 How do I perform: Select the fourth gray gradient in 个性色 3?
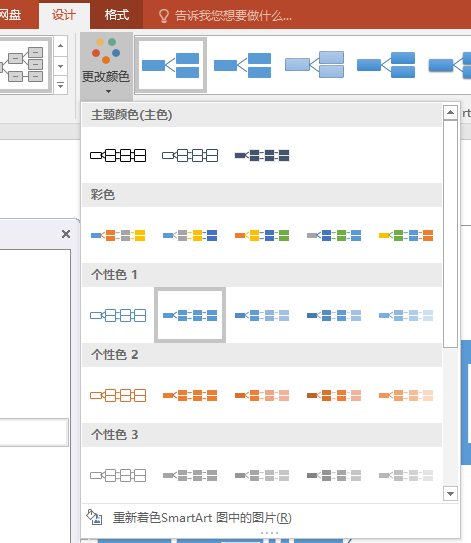tap(334, 475)
